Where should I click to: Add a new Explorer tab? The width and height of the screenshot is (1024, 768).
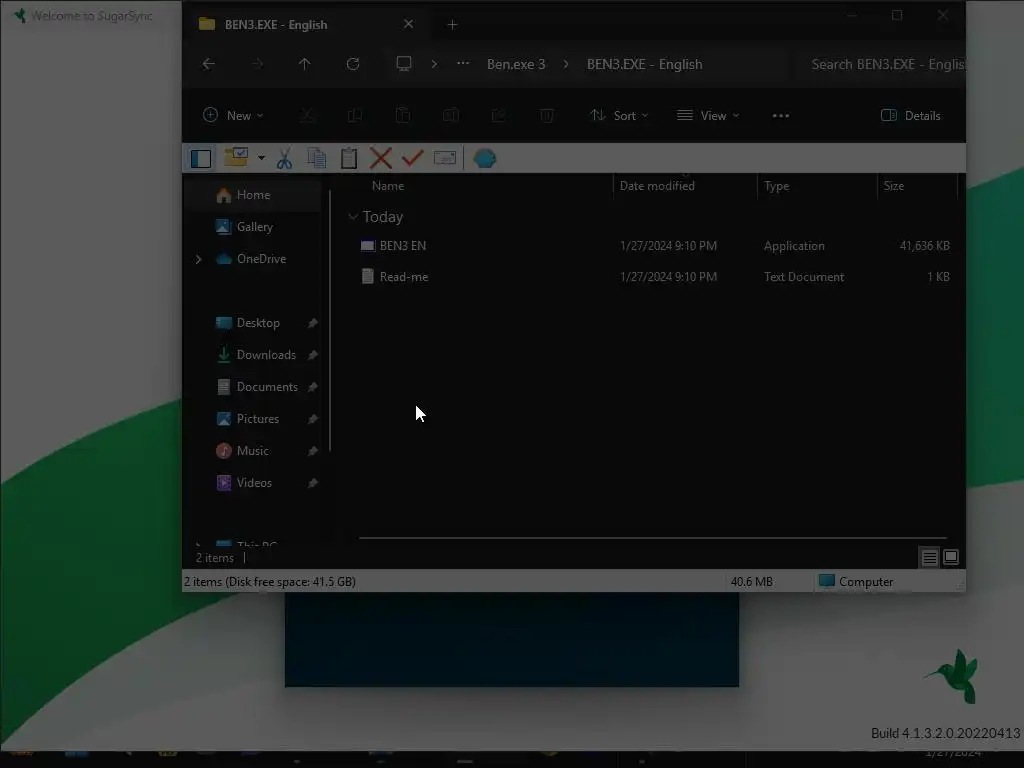pos(452,25)
